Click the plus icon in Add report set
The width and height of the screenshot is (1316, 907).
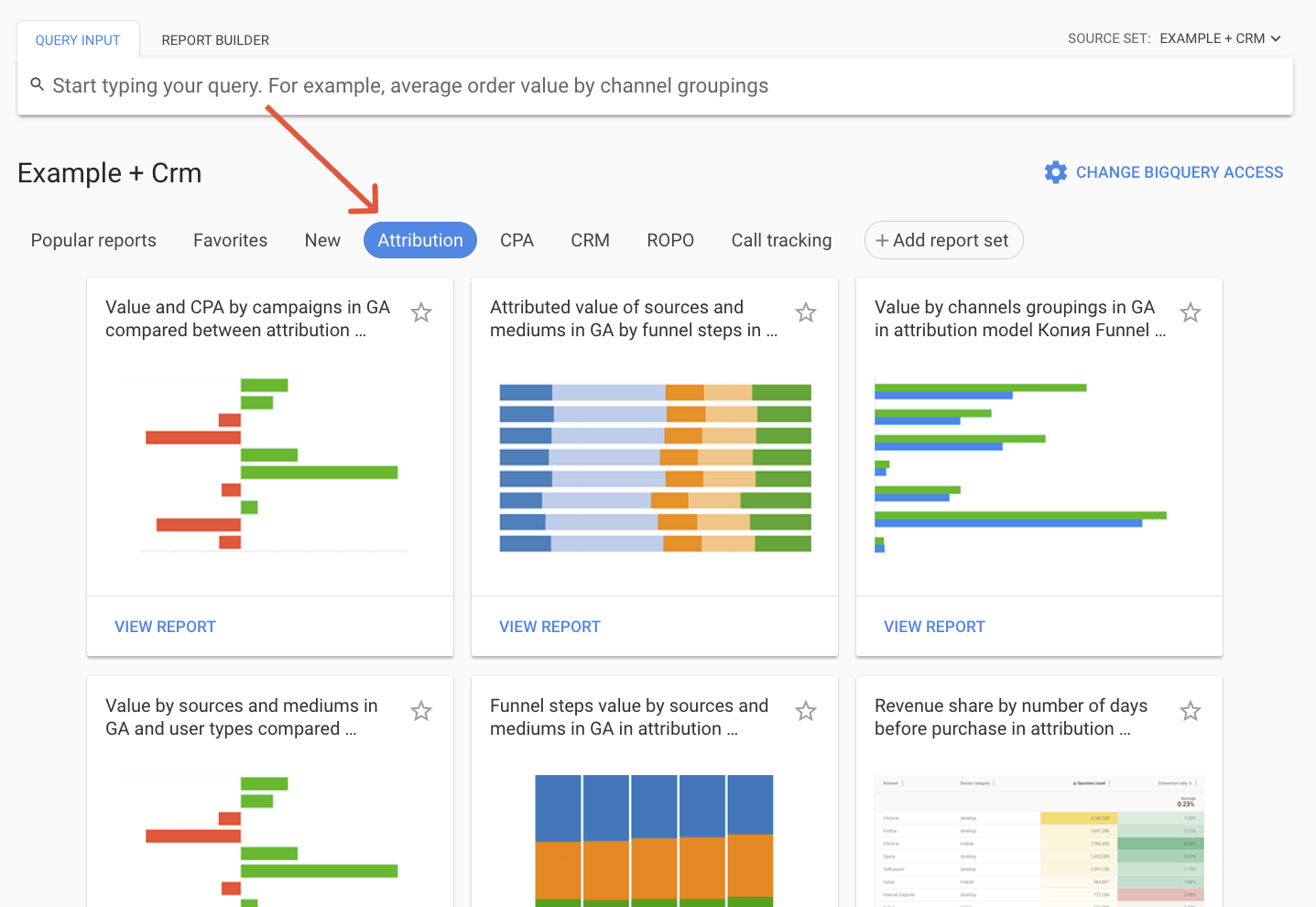(x=882, y=240)
